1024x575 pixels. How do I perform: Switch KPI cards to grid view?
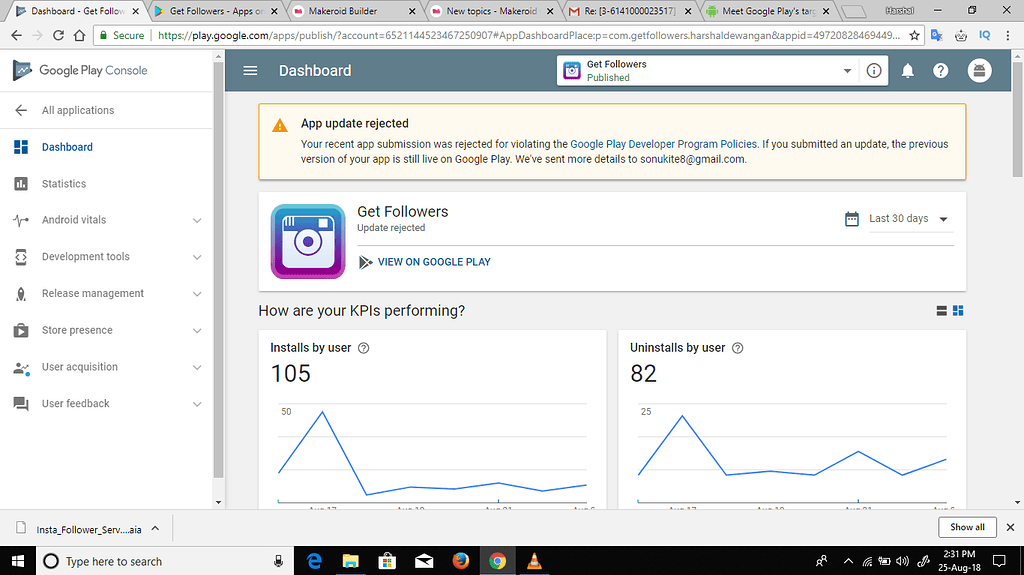(x=958, y=311)
